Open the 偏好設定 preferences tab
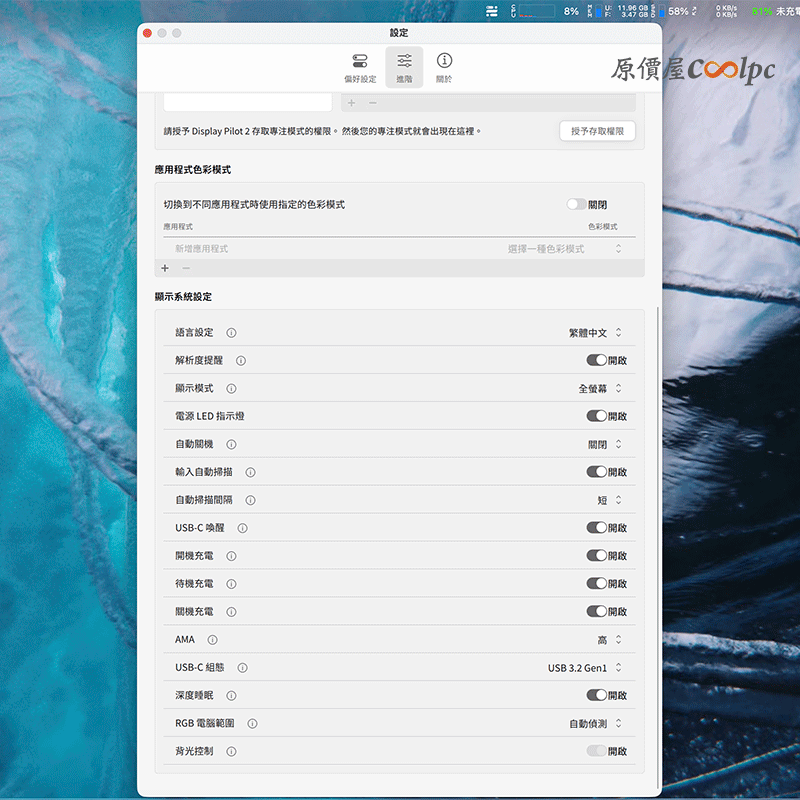The image size is (800, 800). tap(360, 67)
